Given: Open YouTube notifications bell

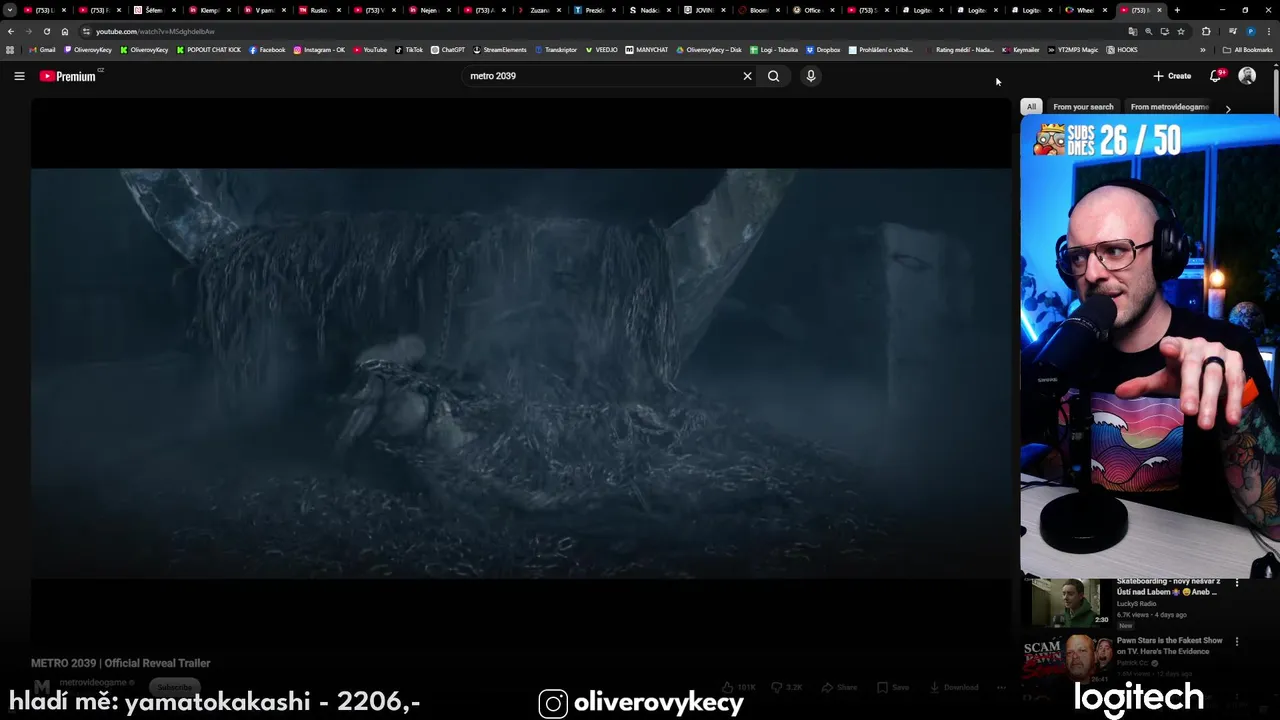Looking at the screenshot, I should click(x=1216, y=76).
